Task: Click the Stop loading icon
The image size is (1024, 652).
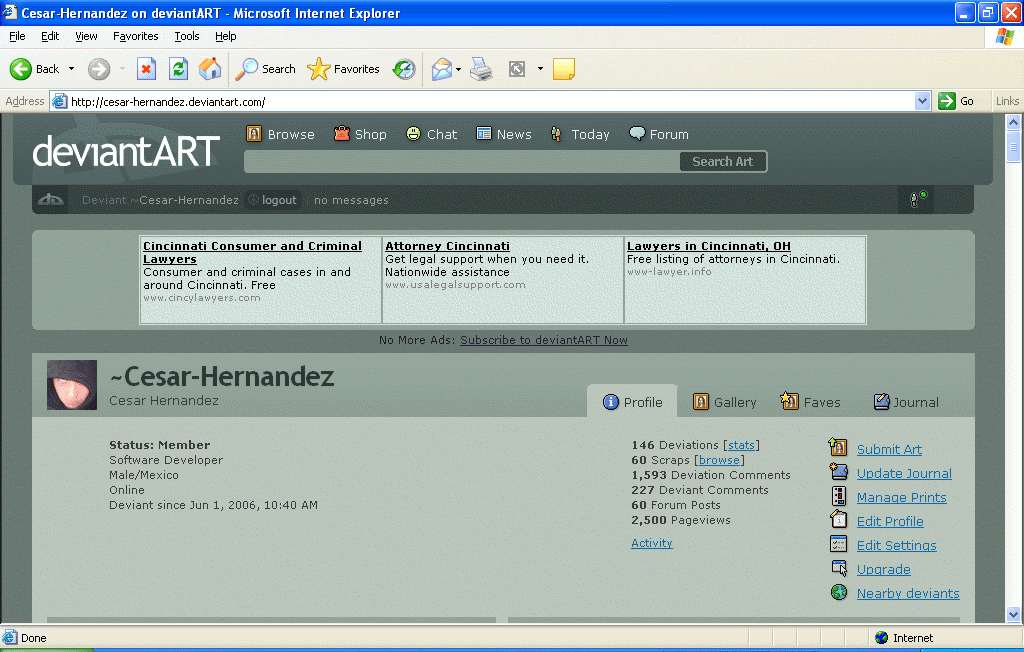Action: click(146, 69)
